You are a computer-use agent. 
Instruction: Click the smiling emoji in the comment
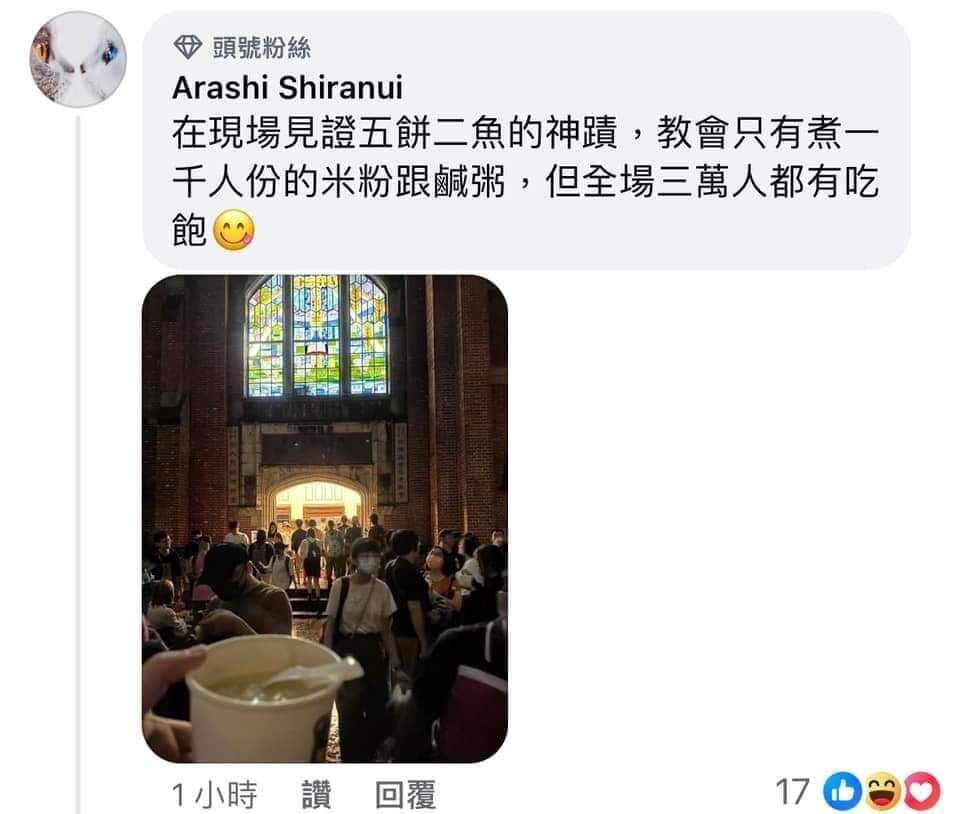233,230
